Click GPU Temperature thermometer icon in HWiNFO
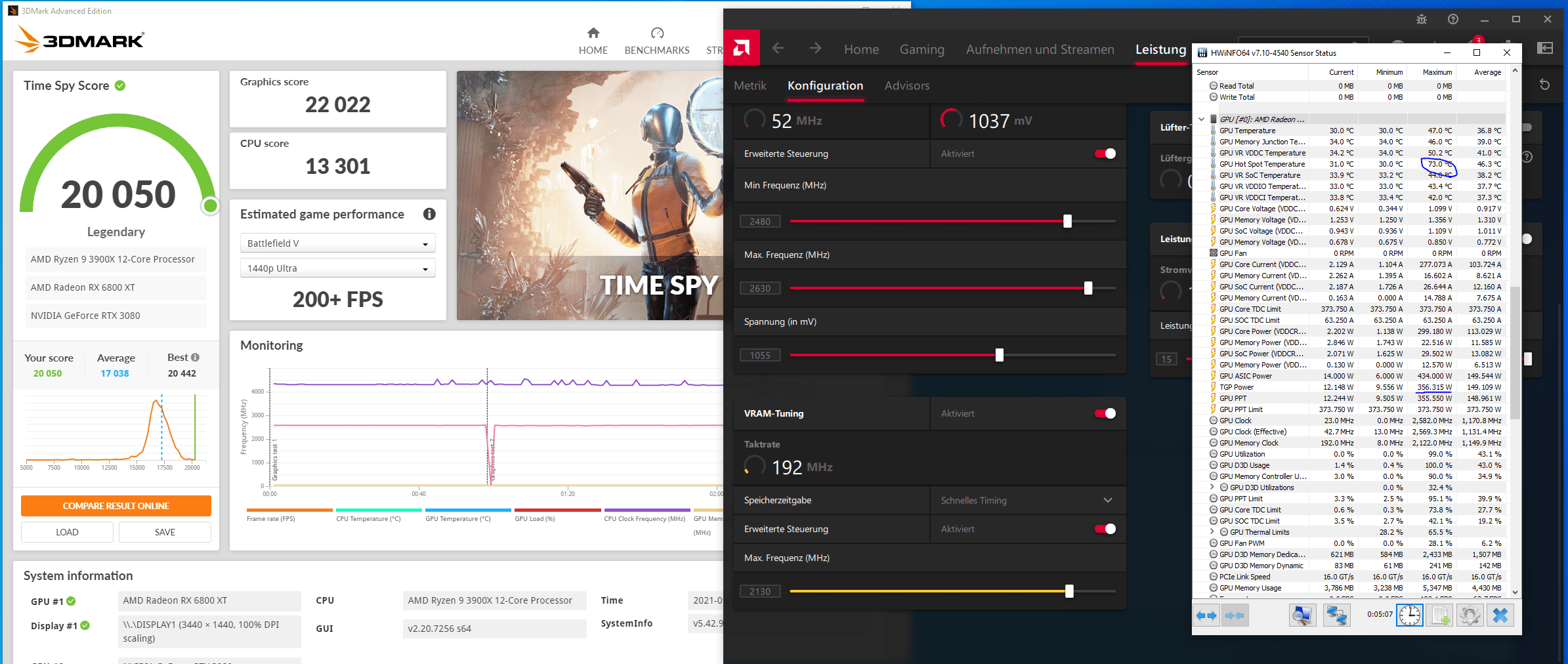The height and width of the screenshot is (664, 1568). (1214, 131)
